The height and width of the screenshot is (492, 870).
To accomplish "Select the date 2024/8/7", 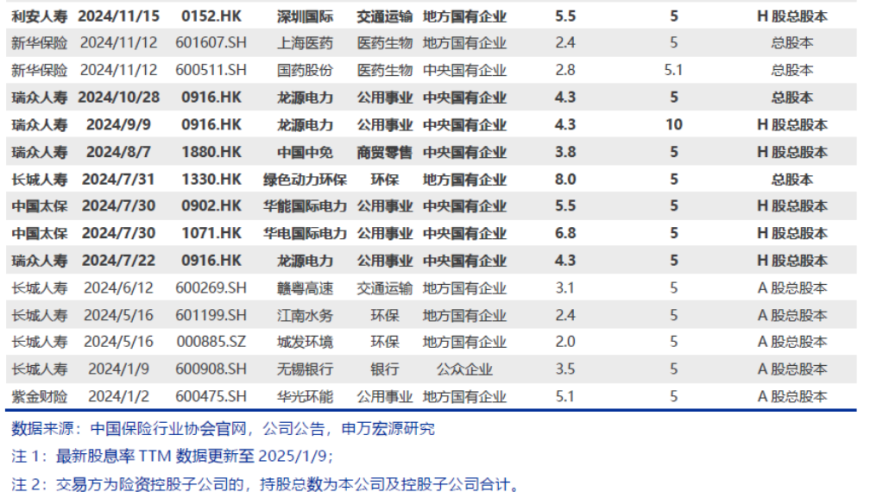I will click(119, 152).
